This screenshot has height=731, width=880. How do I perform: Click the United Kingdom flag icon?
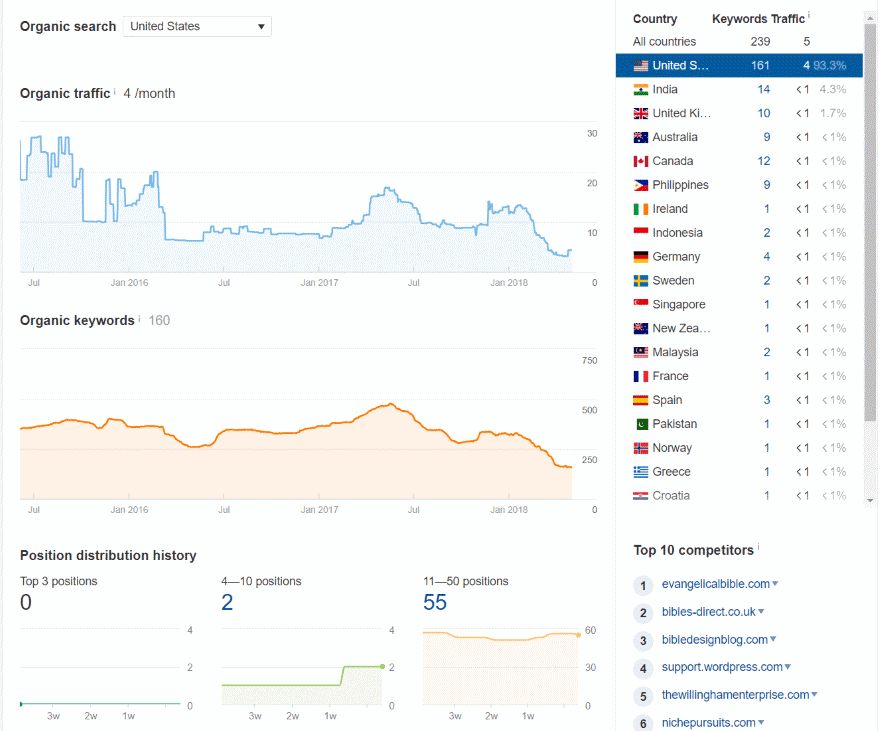click(641, 113)
